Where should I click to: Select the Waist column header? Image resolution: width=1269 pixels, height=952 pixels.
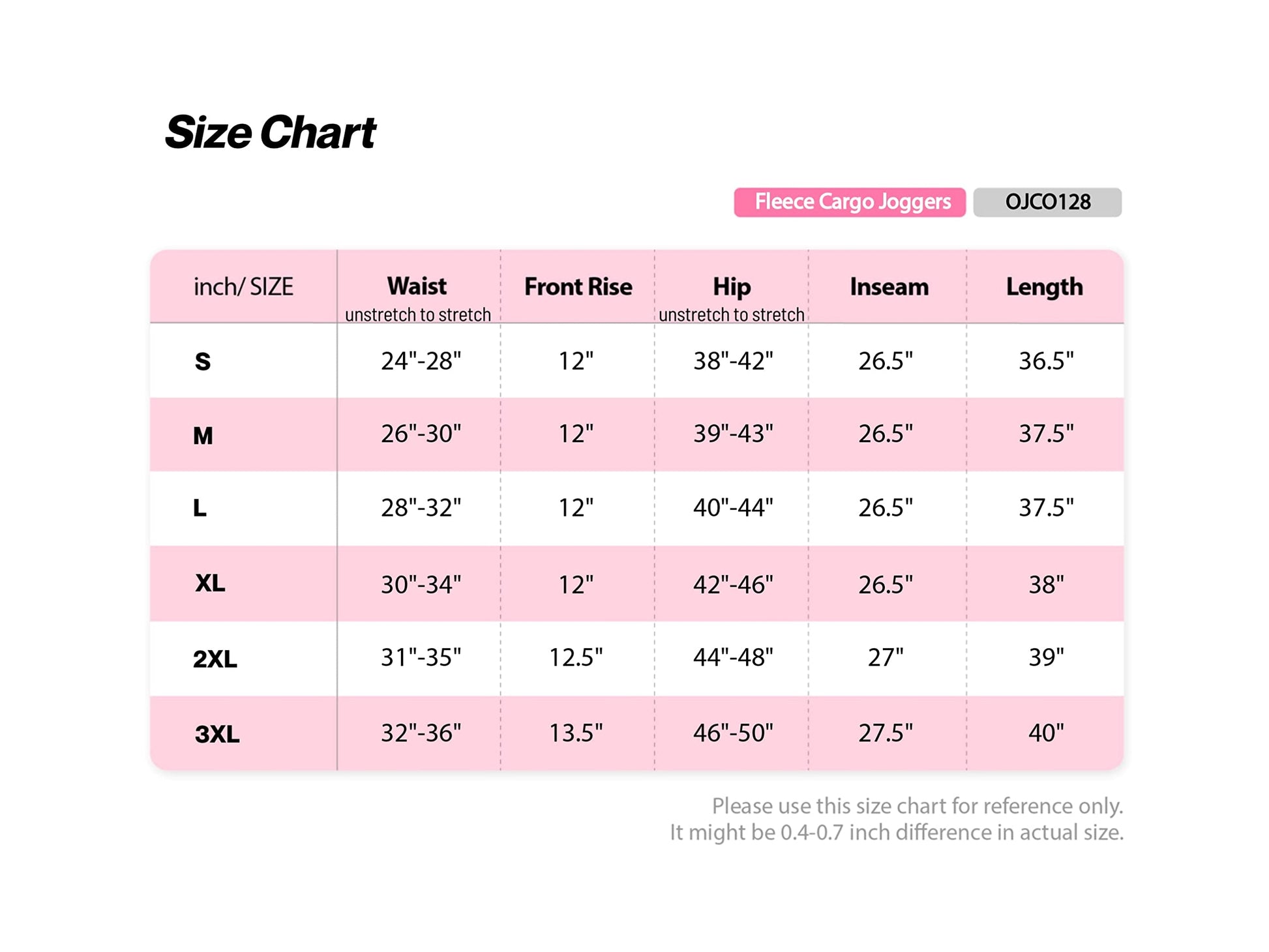[x=417, y=286]
